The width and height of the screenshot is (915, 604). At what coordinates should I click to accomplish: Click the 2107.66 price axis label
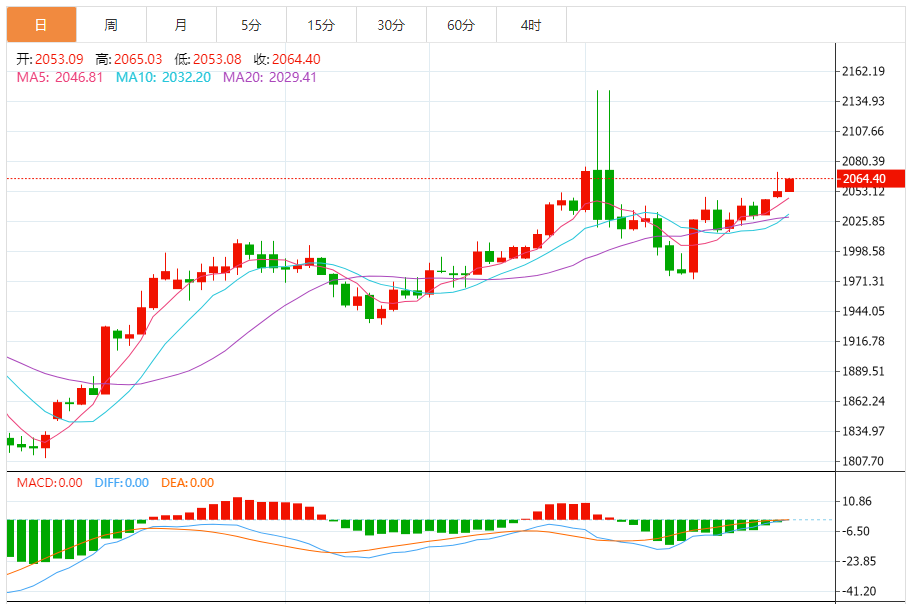pos(863,131)
